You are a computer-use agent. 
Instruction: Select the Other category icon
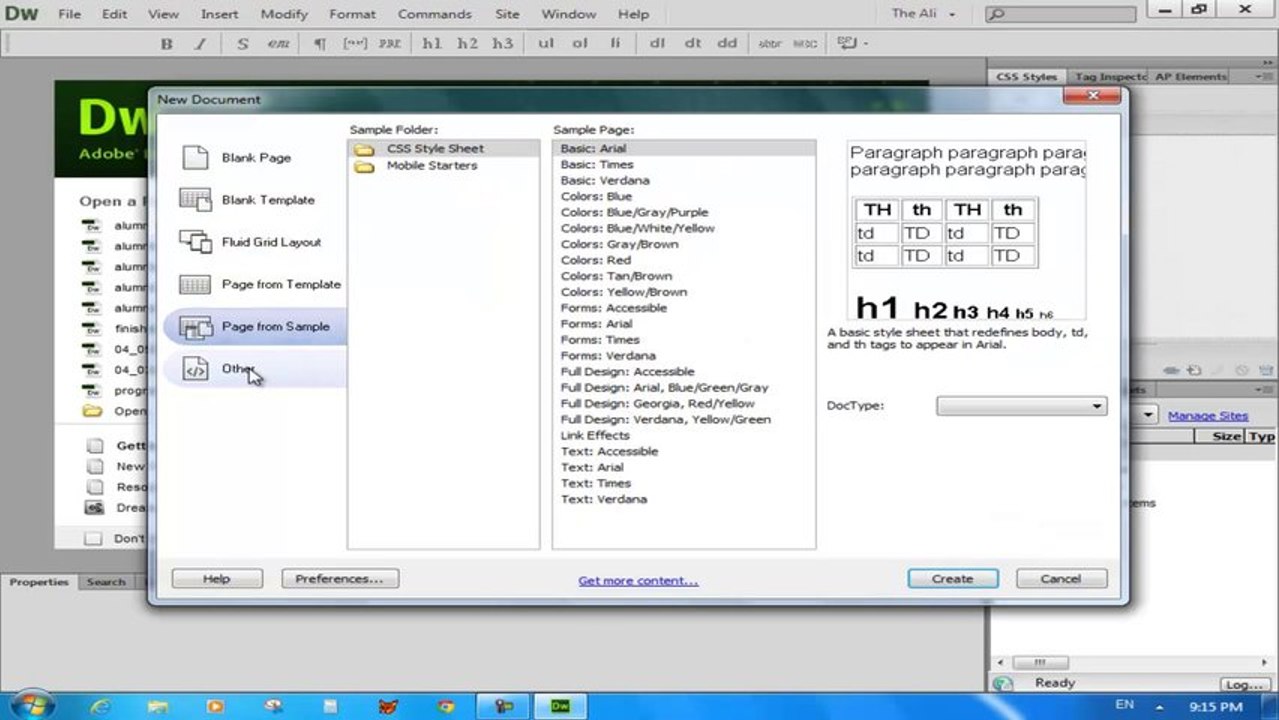pos(195,369)
